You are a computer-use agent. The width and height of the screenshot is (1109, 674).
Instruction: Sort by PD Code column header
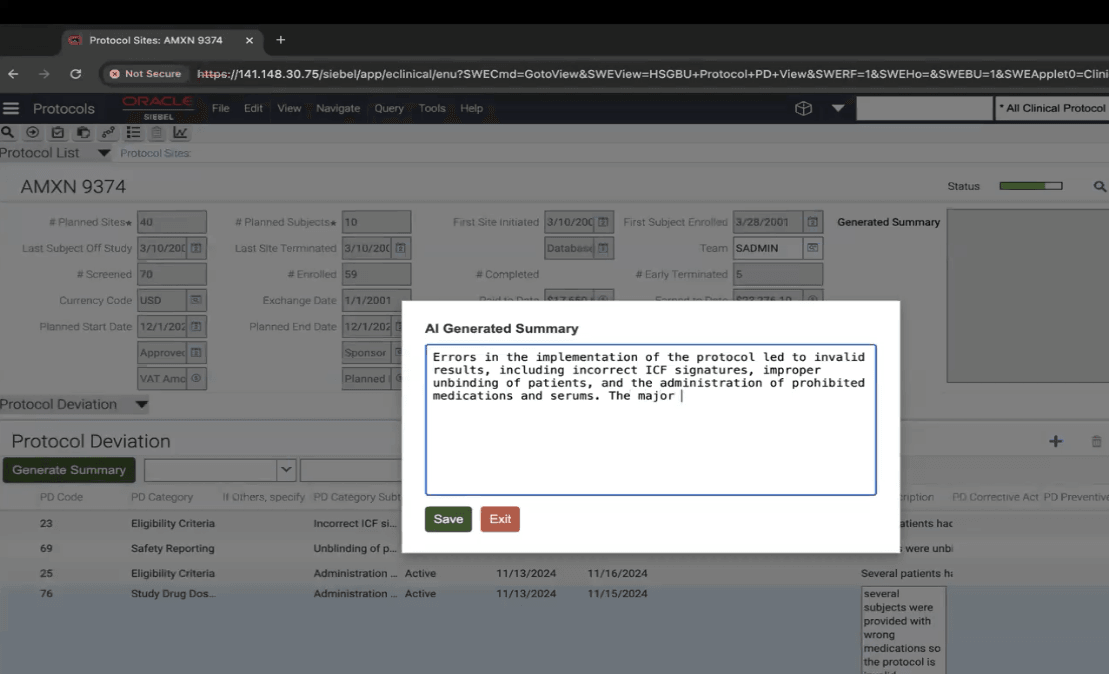pos(62,497)
